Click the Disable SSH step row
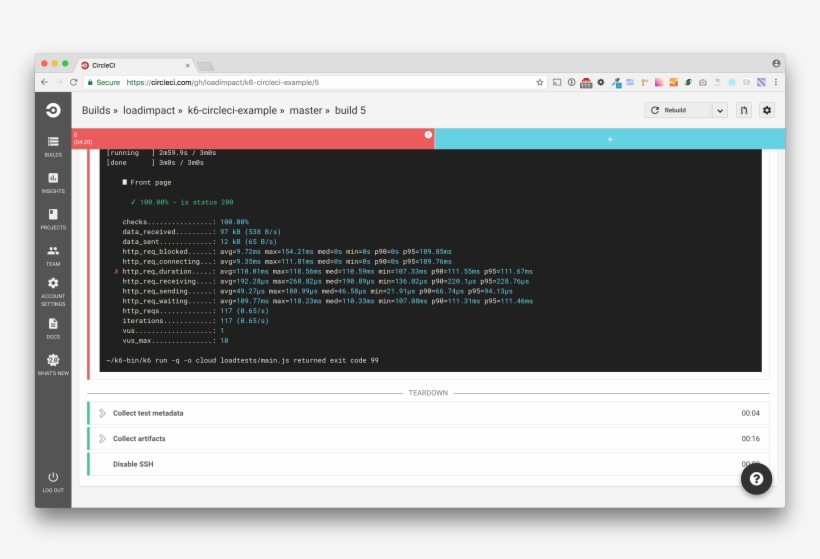Screen dimensions: 820x559 coord(428,464)
